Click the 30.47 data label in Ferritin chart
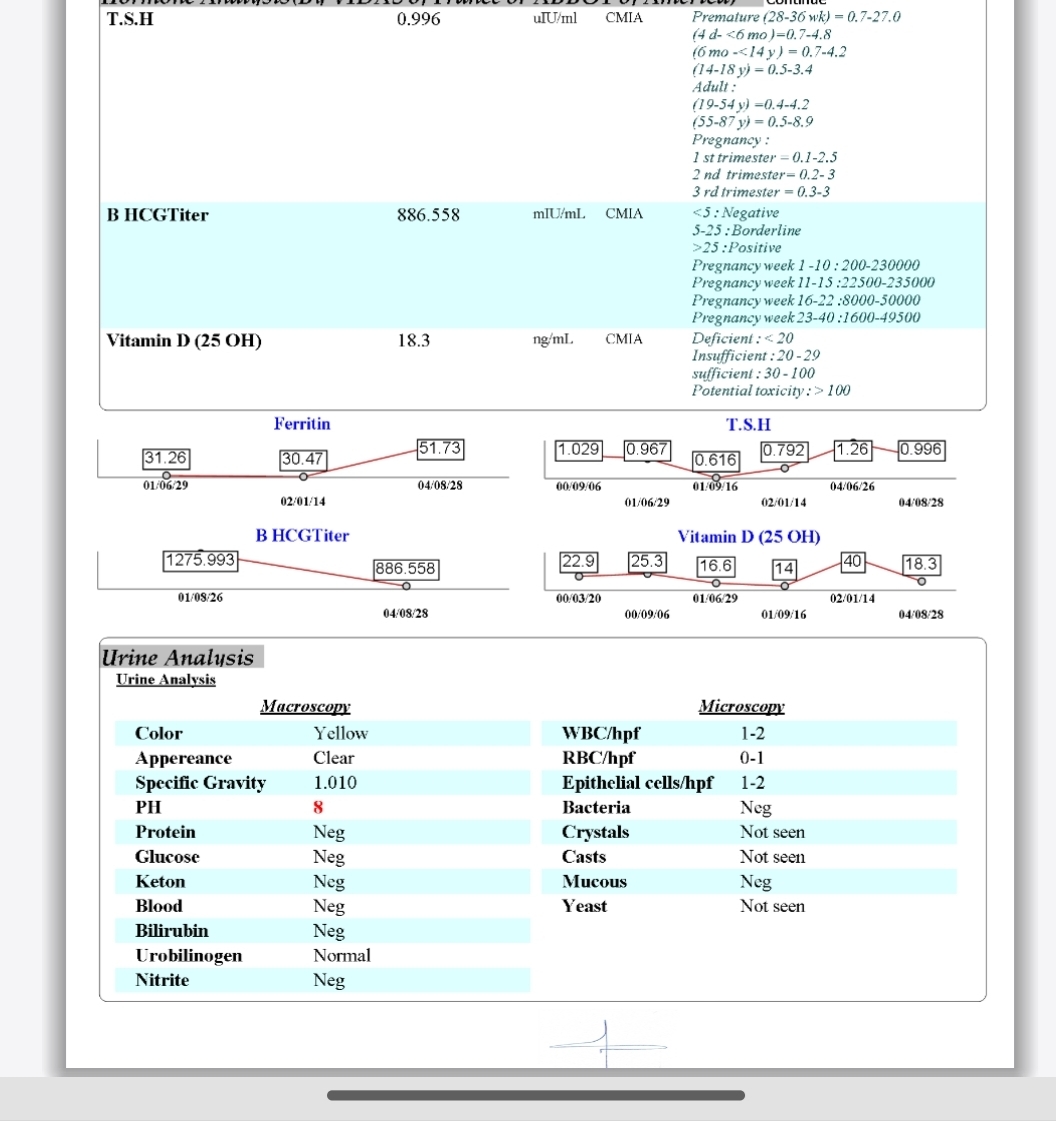 (x=302, y=459)
